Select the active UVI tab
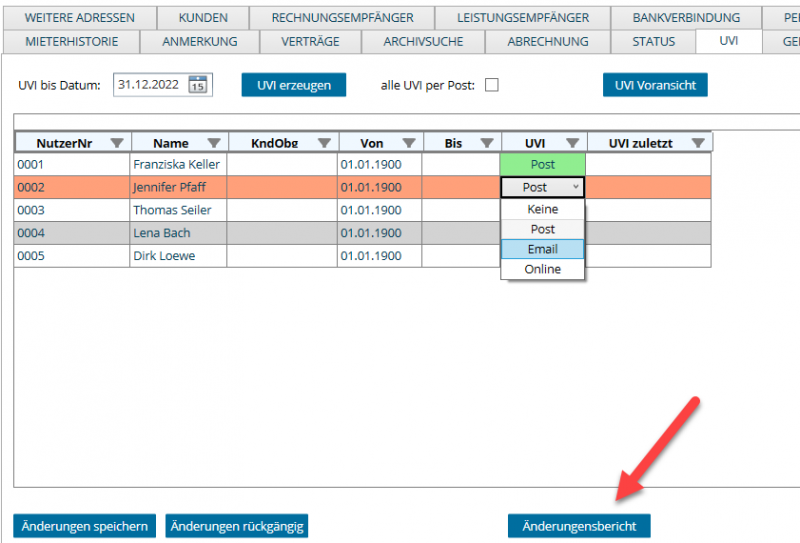Screen dimensions: 800x543 click(729, 41)
